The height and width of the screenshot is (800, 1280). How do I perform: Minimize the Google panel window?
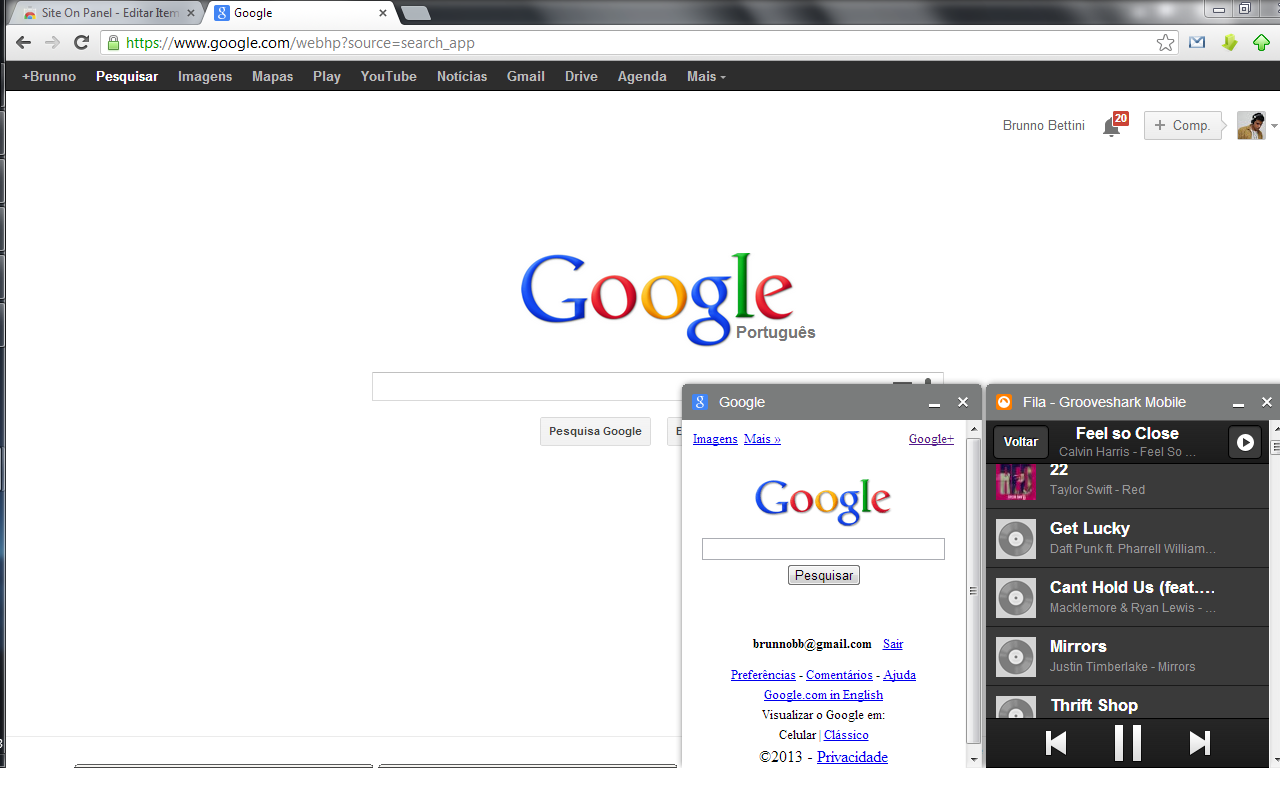click(x=934, y=403)
